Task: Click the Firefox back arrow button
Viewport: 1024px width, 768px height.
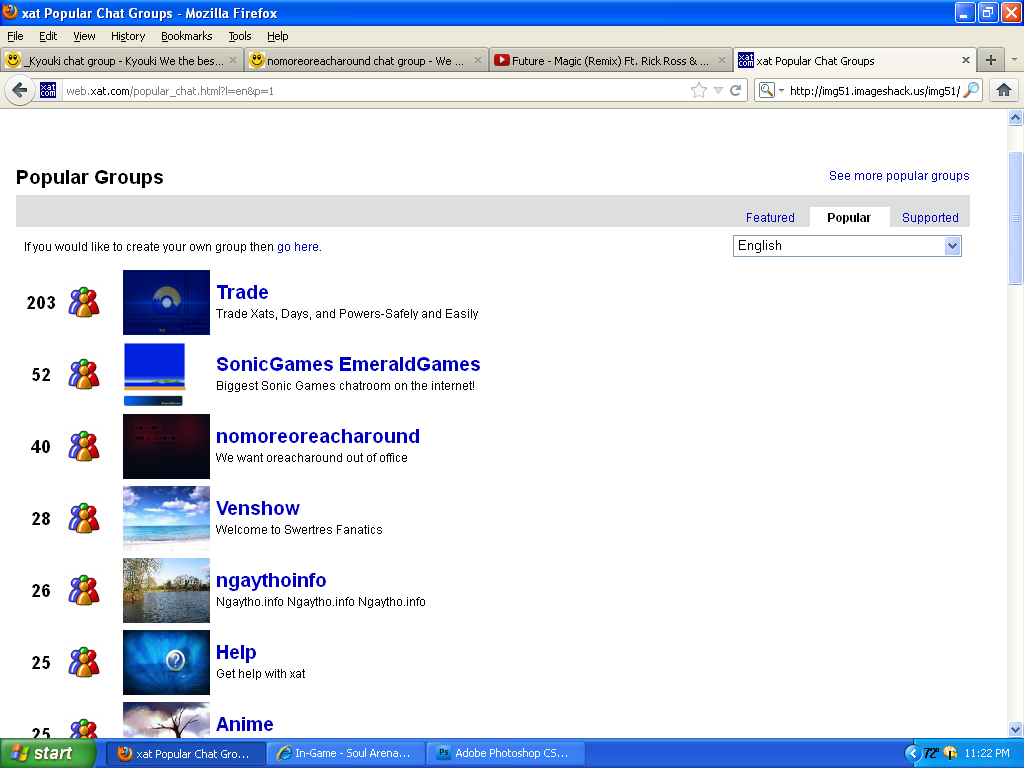Action: pos(20,90)
